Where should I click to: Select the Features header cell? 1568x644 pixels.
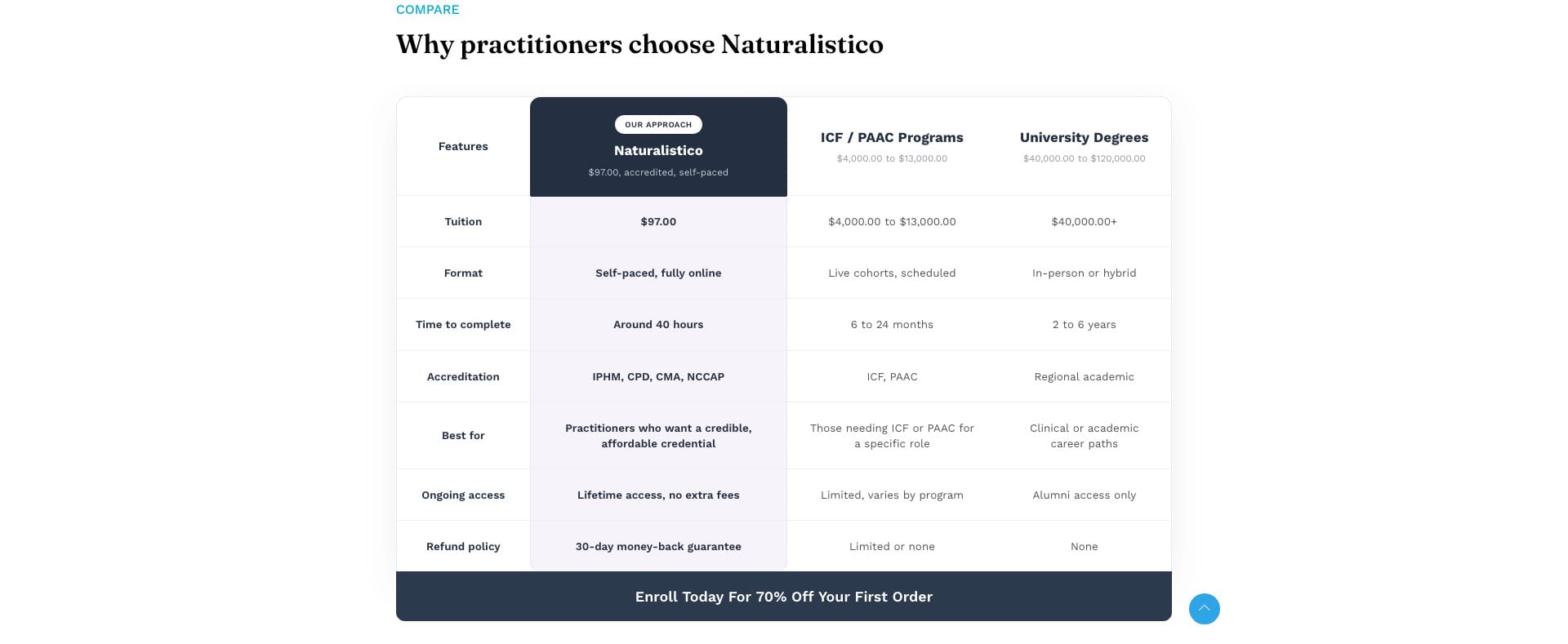[463, 147]
